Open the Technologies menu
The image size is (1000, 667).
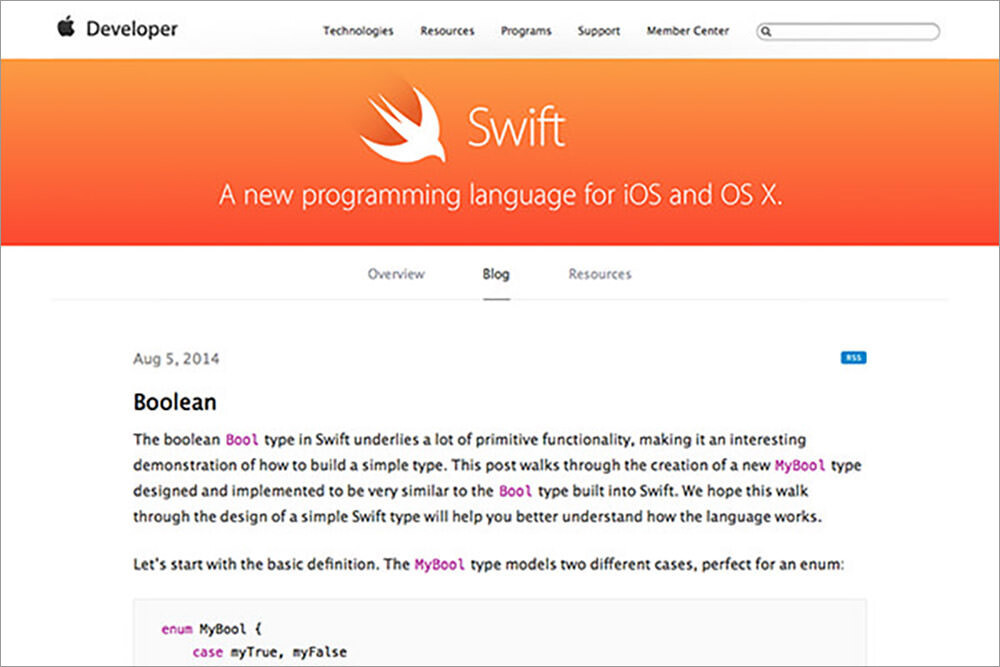click(358, 31)
